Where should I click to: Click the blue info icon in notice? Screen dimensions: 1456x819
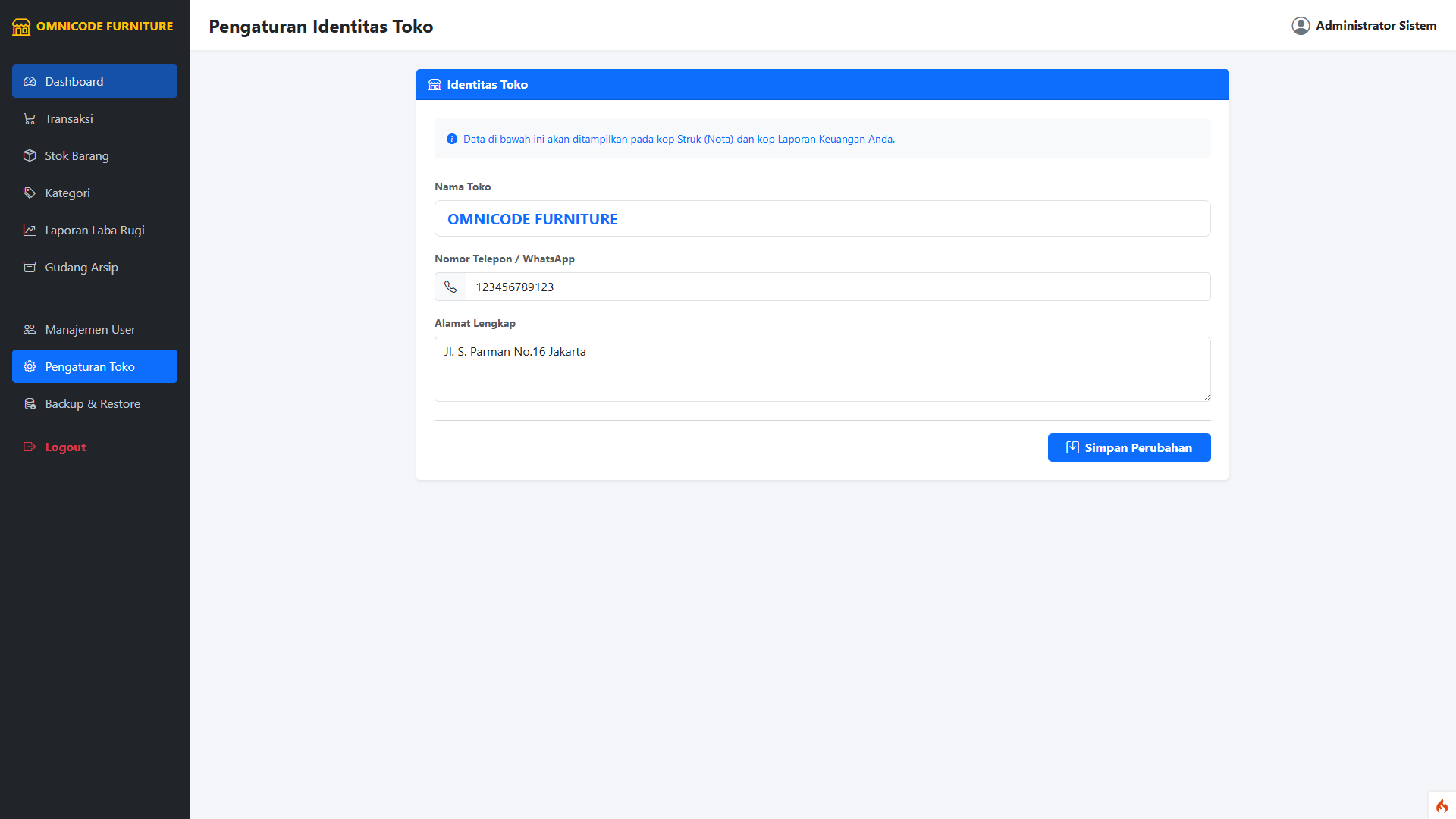(x=452, y=139)
